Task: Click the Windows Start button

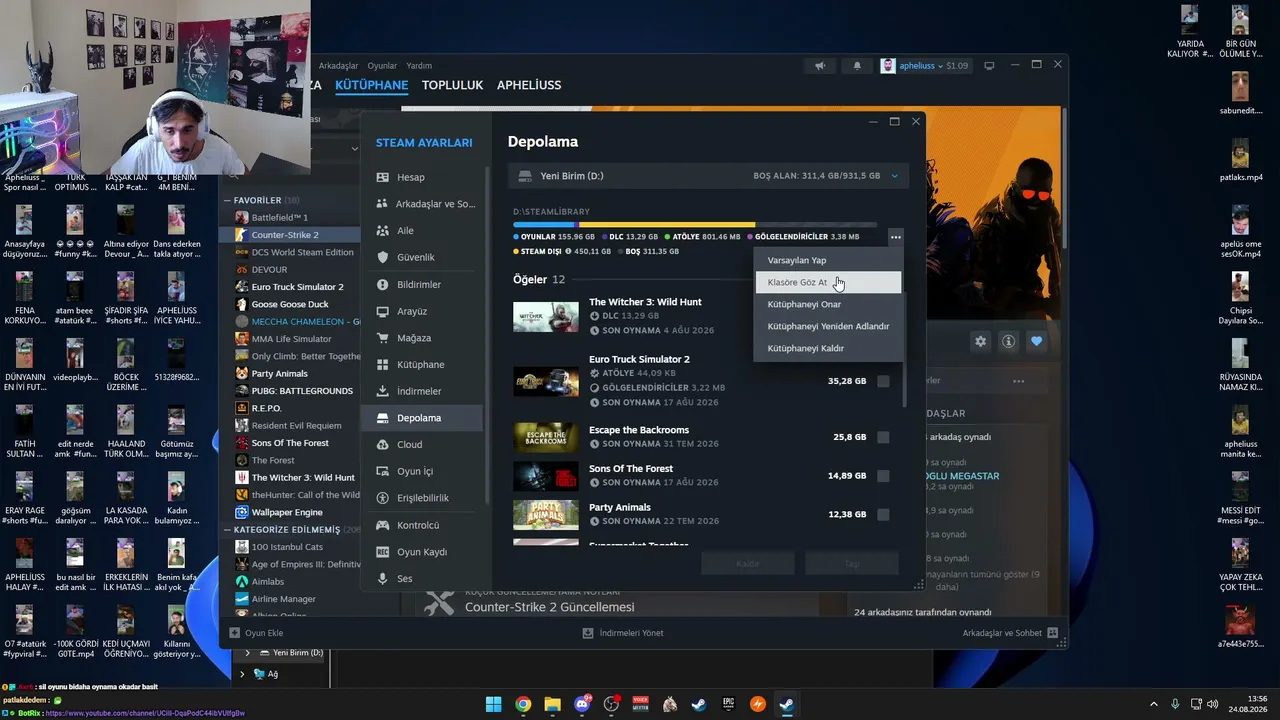Action: coord(493,704)
